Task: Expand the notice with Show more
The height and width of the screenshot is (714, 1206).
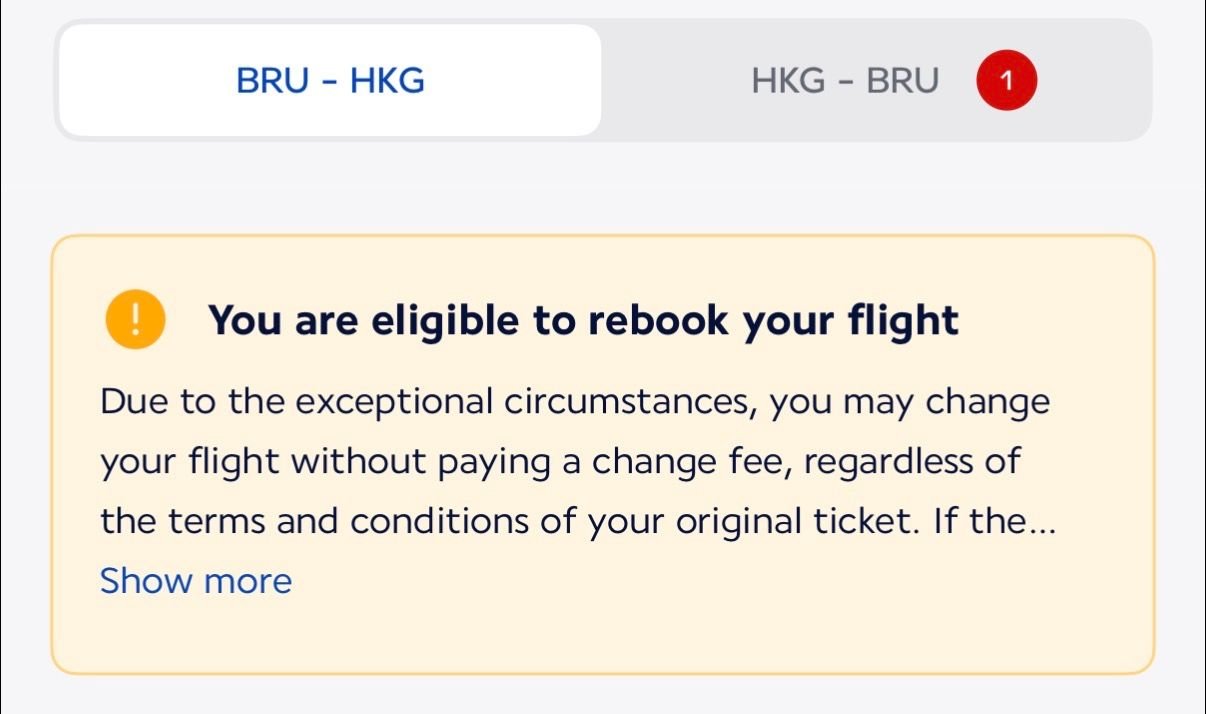Action: [196, 581]
